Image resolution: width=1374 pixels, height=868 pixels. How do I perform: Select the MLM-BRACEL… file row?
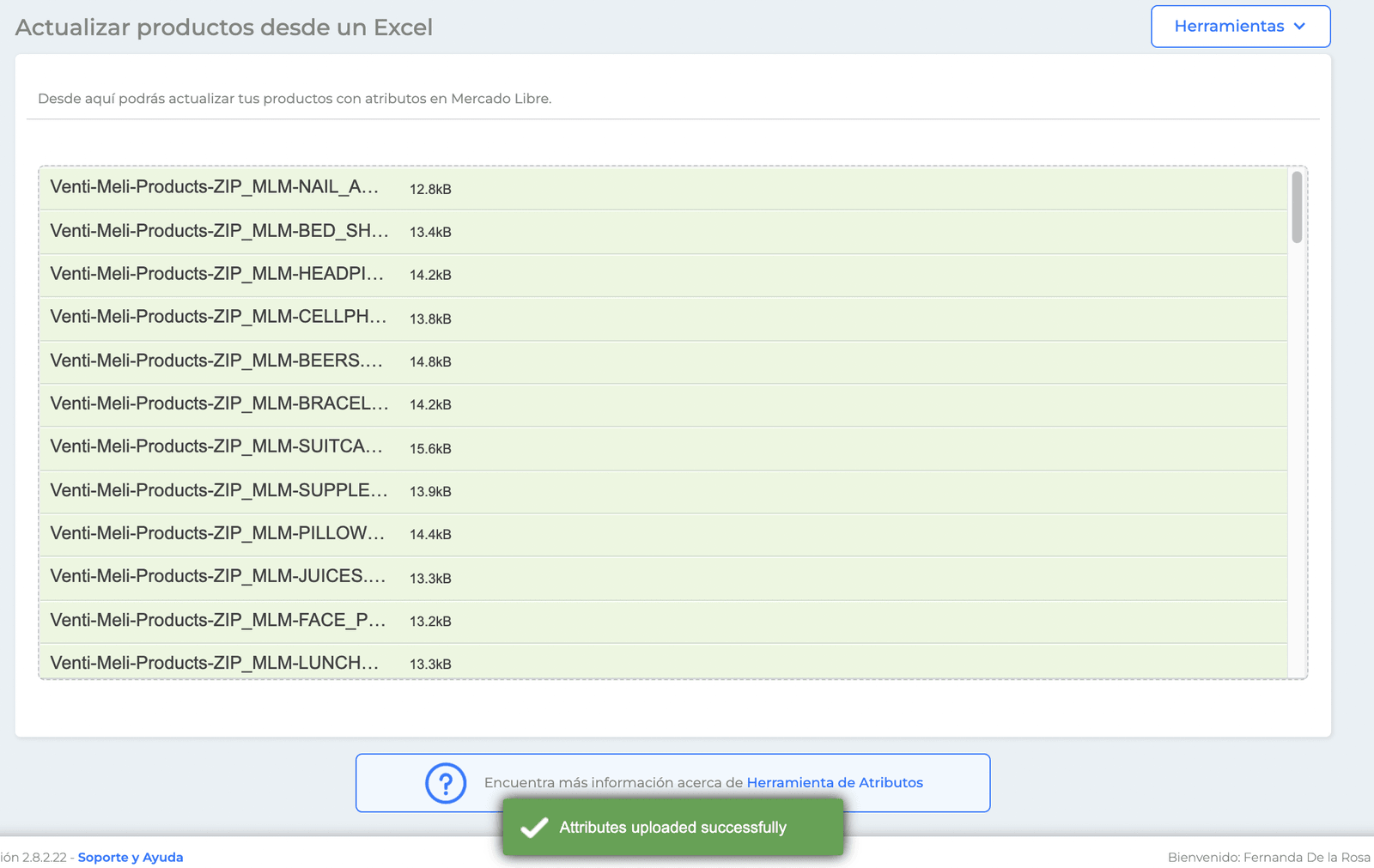663,404
